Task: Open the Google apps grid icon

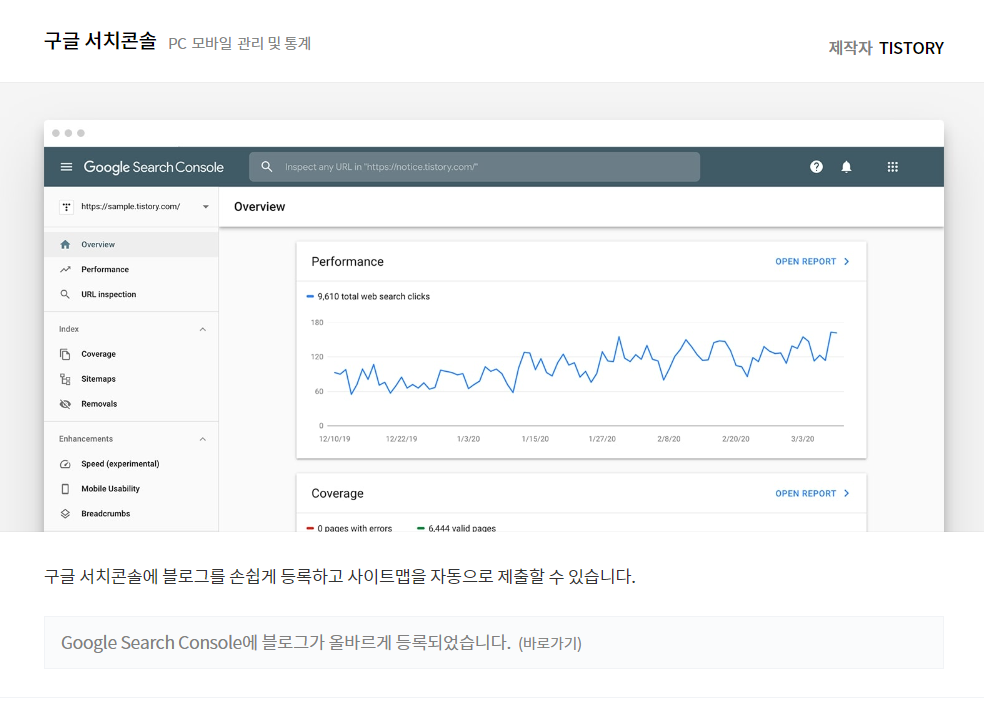Action: (892, 167)
